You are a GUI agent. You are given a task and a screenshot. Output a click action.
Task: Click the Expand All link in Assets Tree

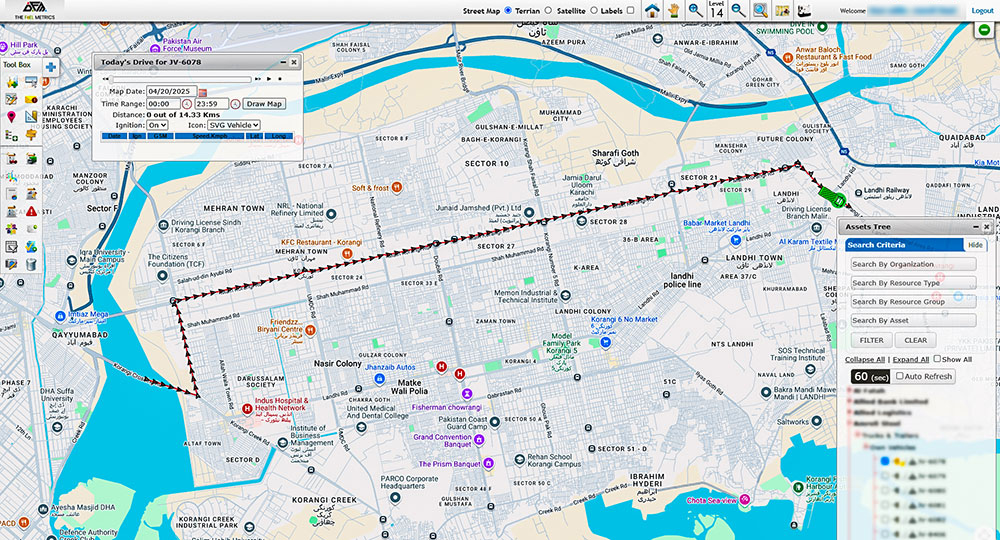click(910, 359)
